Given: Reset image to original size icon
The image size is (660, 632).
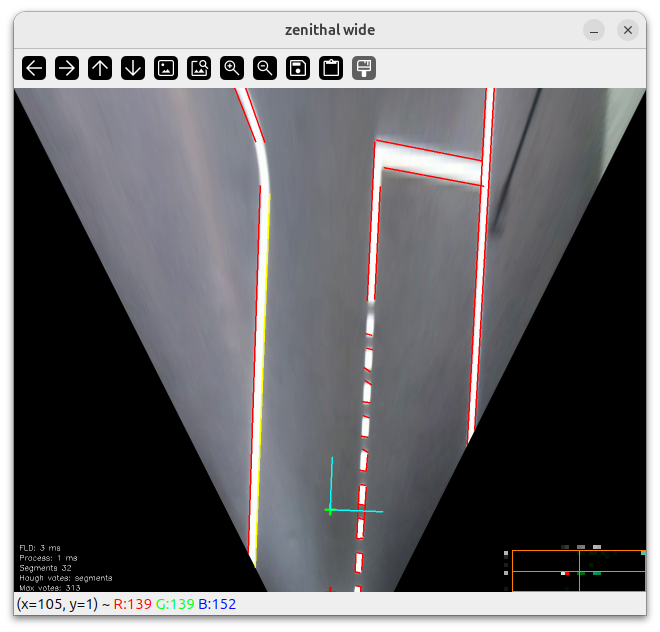Looking at the screenshot, I should (166, 68).
